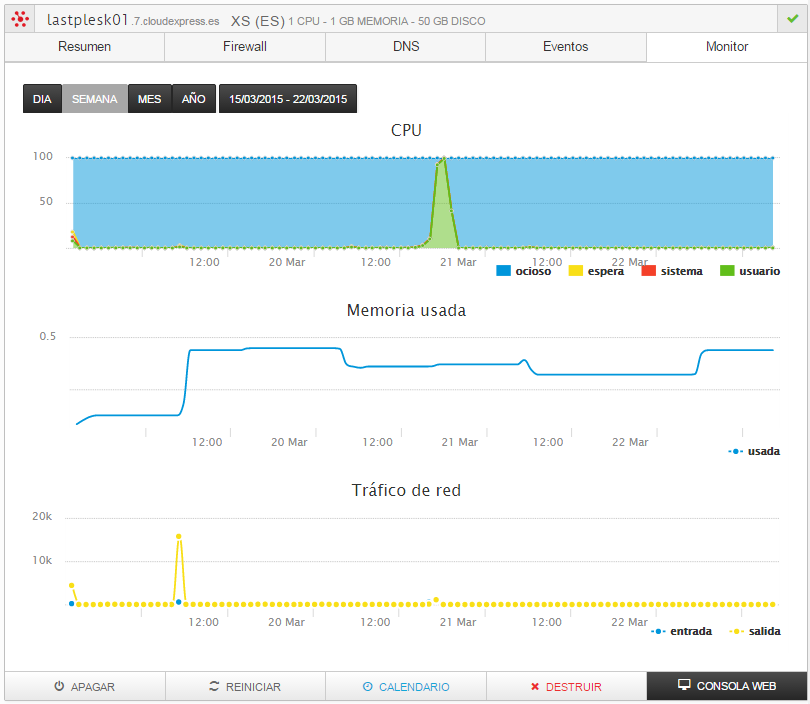Toggle usuario series in CPU legend
The image size is (810, 704).
coord(750,271)
